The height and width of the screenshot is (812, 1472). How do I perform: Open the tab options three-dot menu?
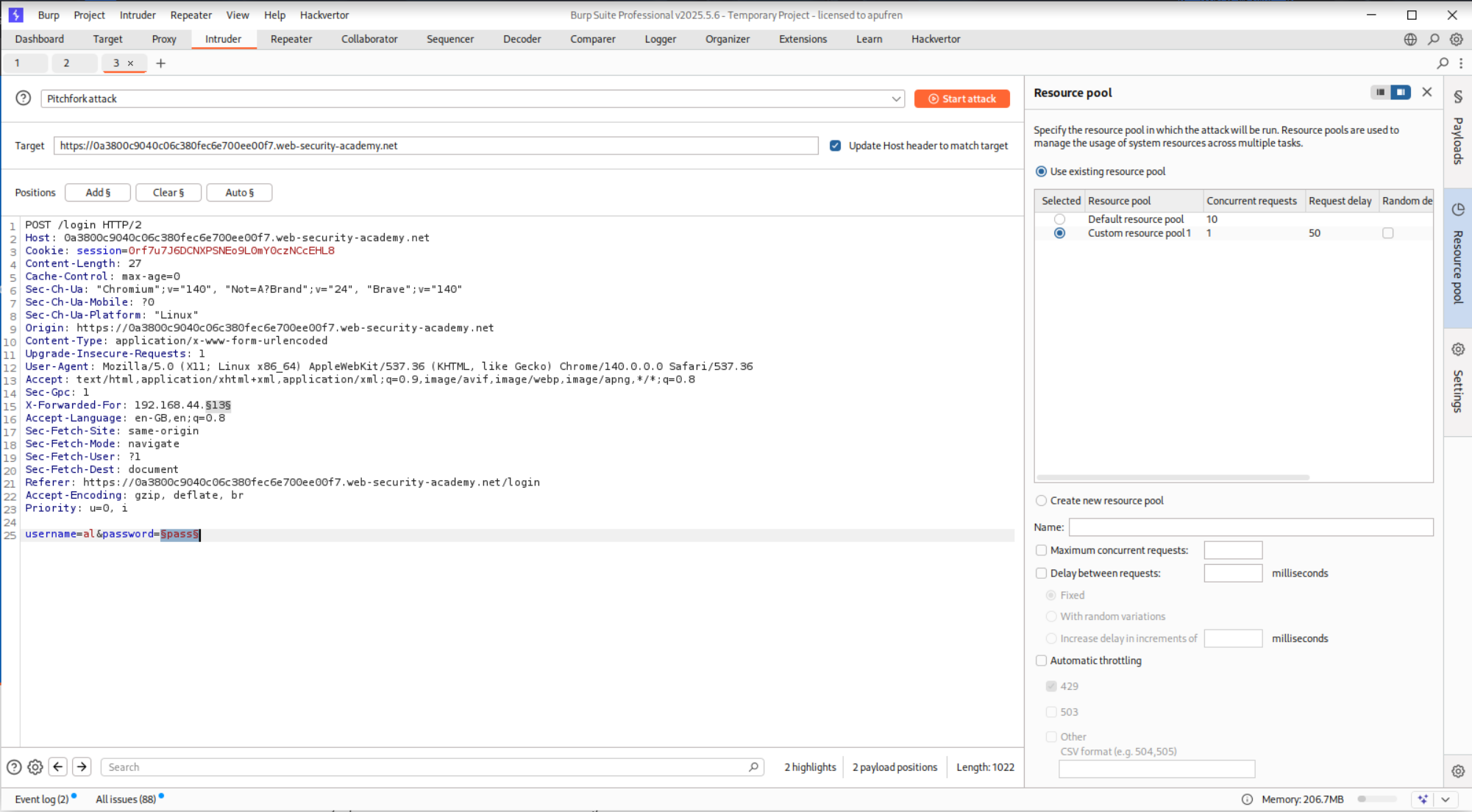pos(1461,63)
